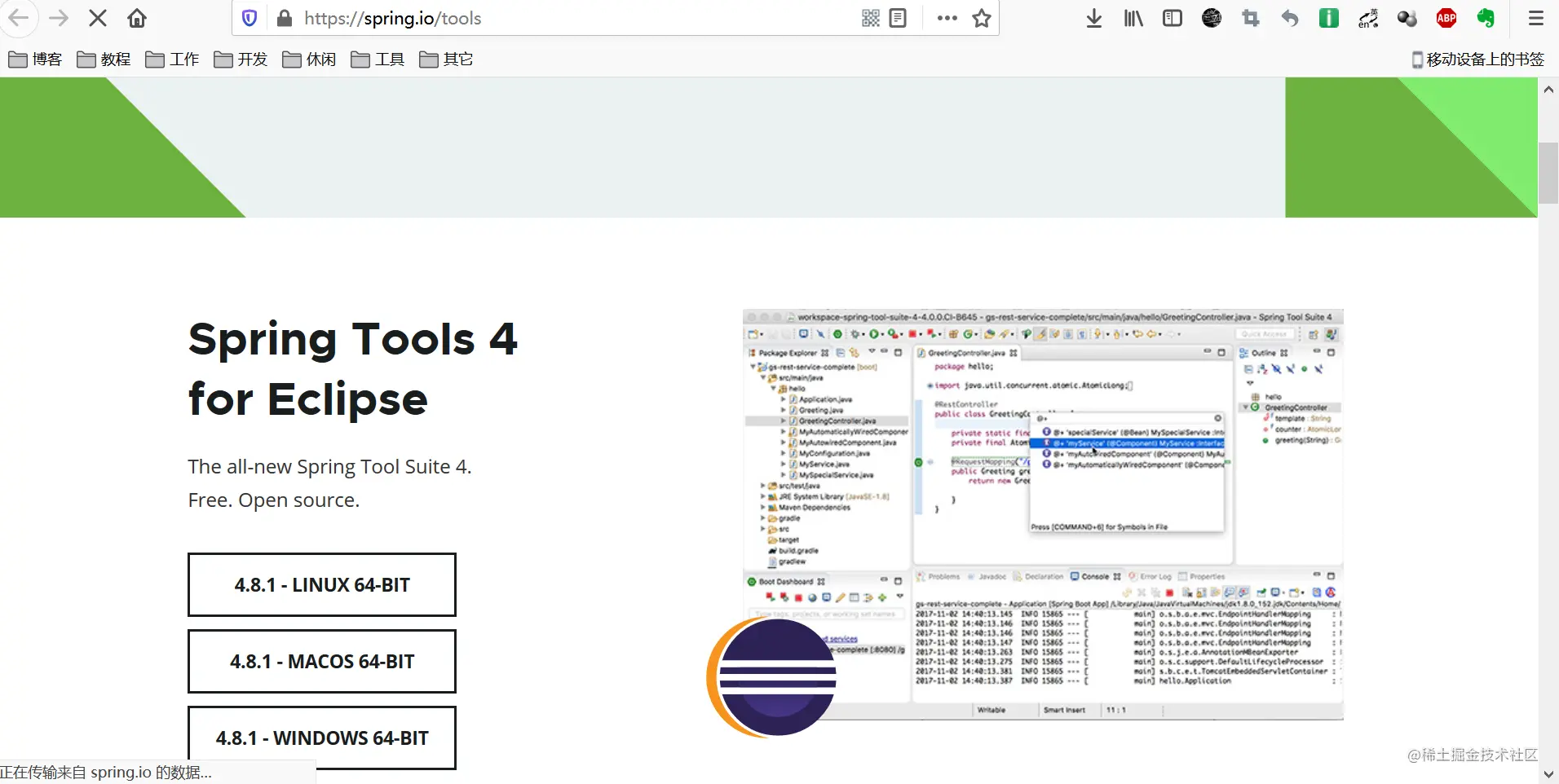Toggle reader view icon

pyautogui.click(x=898, y=18)
